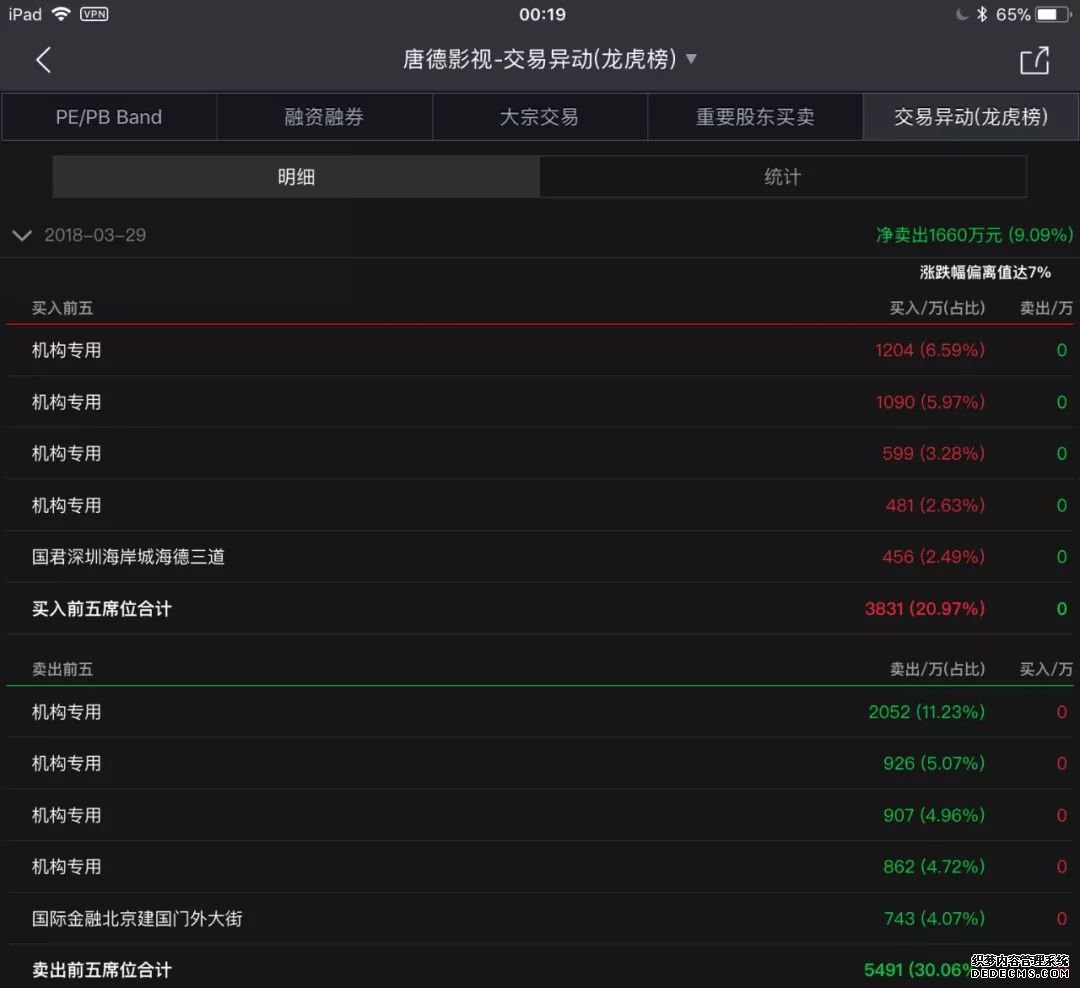This screenshot has height=988, width=1080.
Task: Tap the battery icon in status bar
Action: click(x=1053, y=14)
